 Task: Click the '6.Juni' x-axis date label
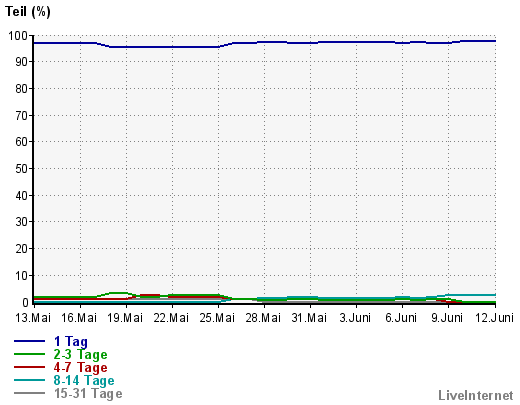pyautogui.click(x=401, y=318)
